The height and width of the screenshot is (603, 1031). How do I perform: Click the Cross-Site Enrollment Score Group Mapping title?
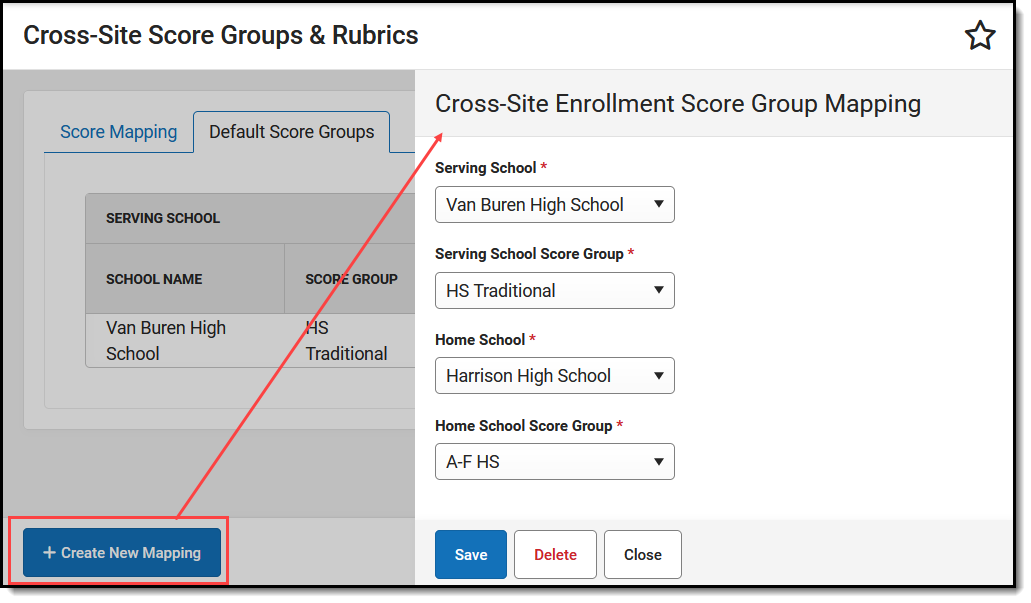[x=678, y=104]
